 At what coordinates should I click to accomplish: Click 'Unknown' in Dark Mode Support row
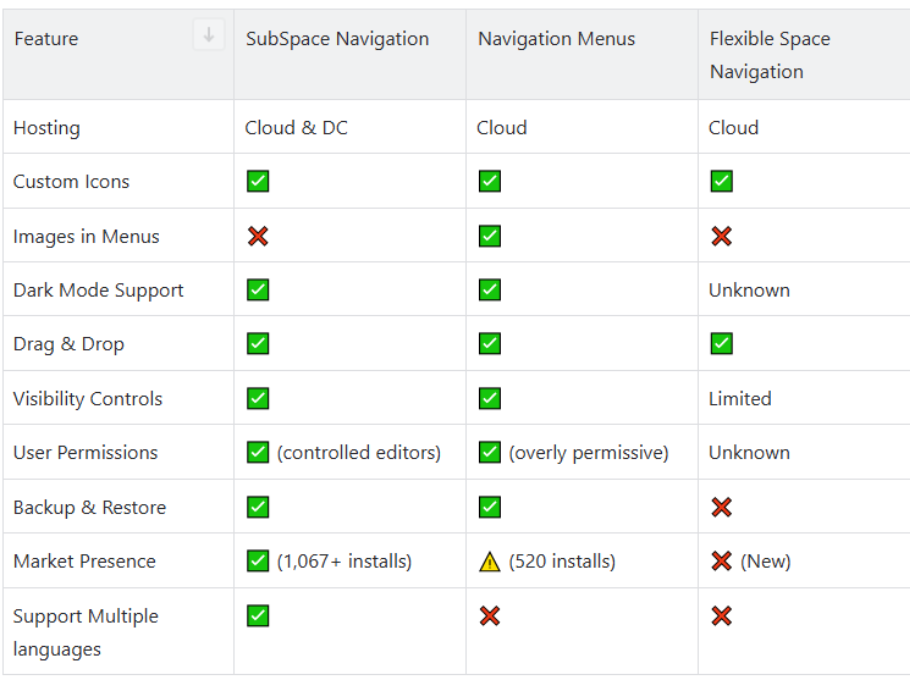coord(749,290)
